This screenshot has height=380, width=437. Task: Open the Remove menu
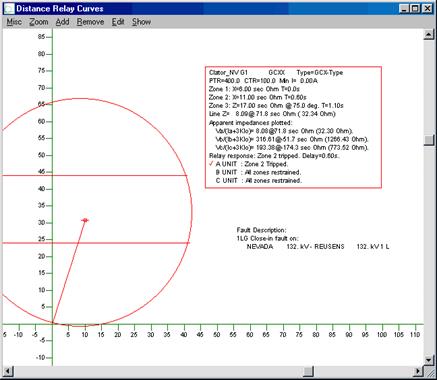point(90,22)
